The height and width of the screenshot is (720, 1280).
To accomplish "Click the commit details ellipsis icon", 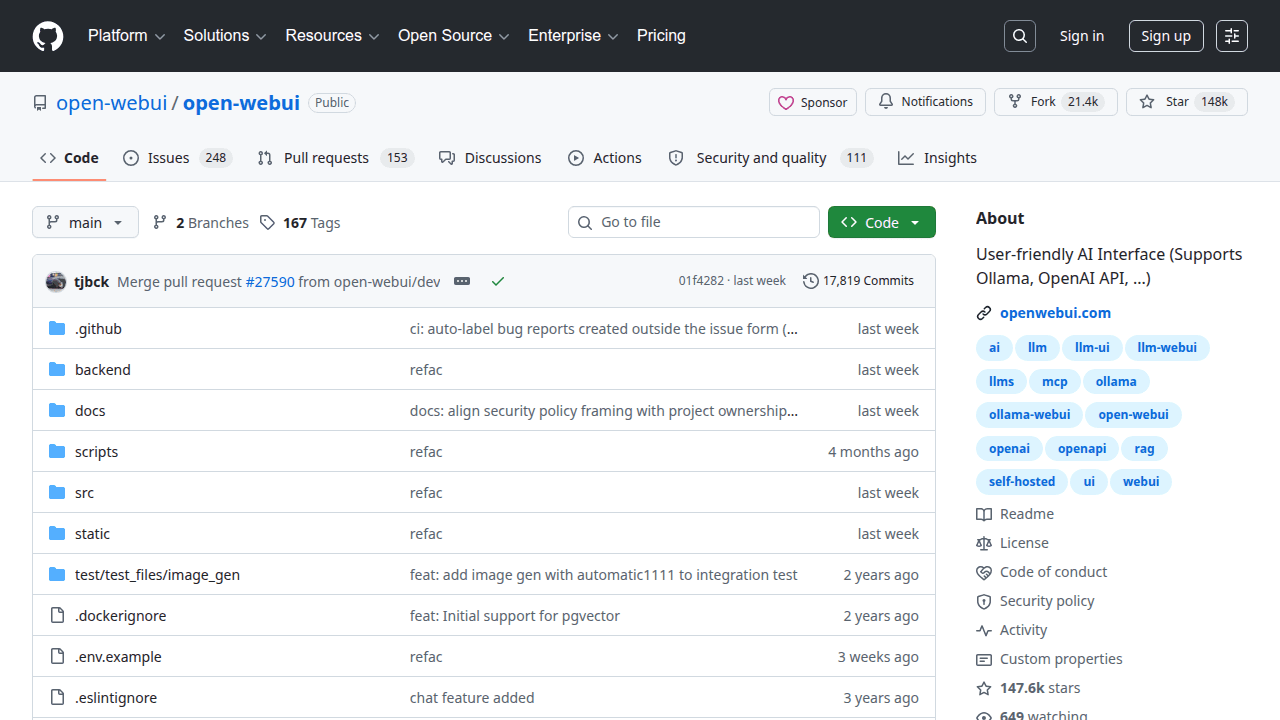I will (462, 281).
